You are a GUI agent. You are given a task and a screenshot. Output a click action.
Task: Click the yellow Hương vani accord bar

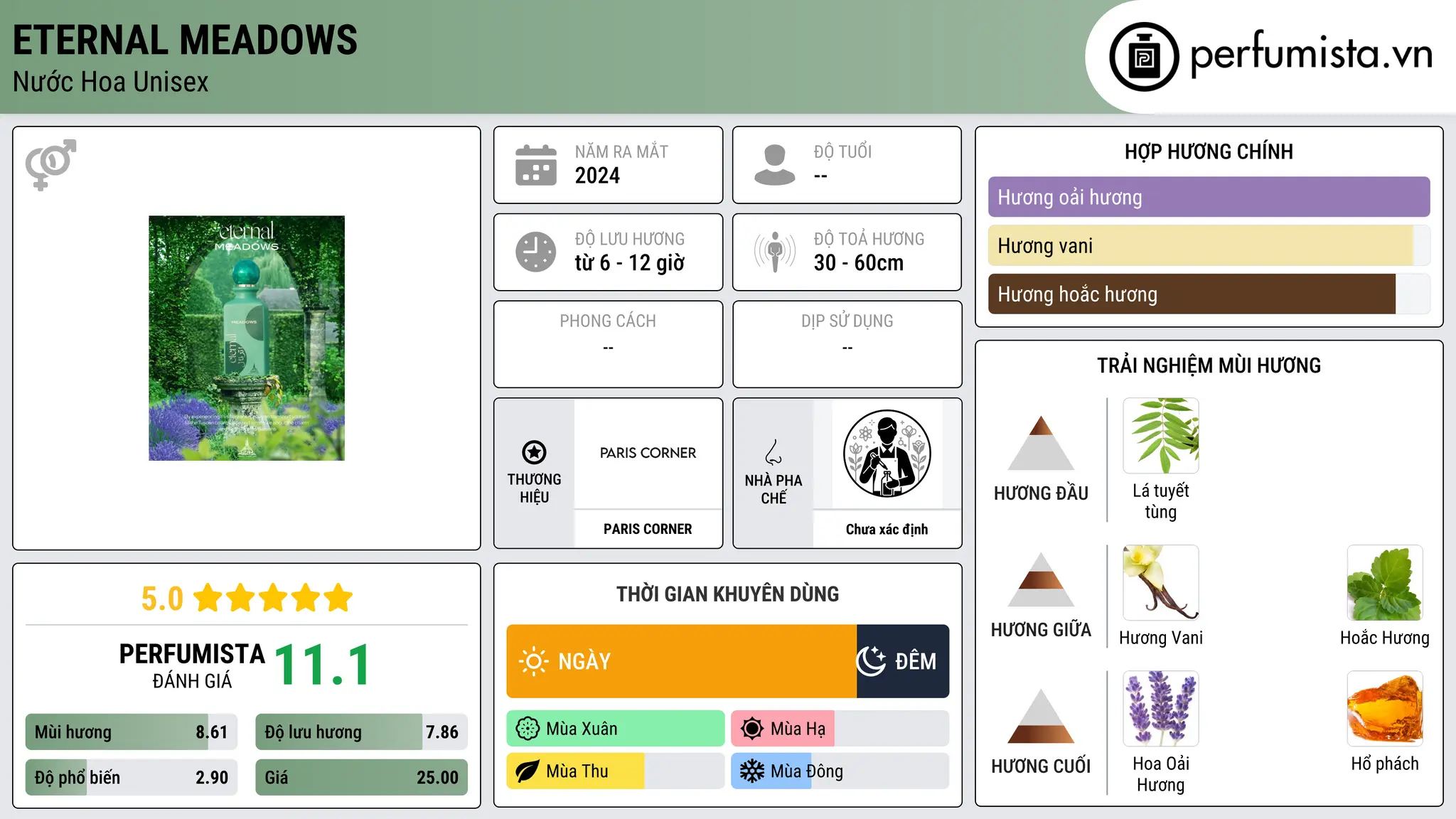[1209, 245]
